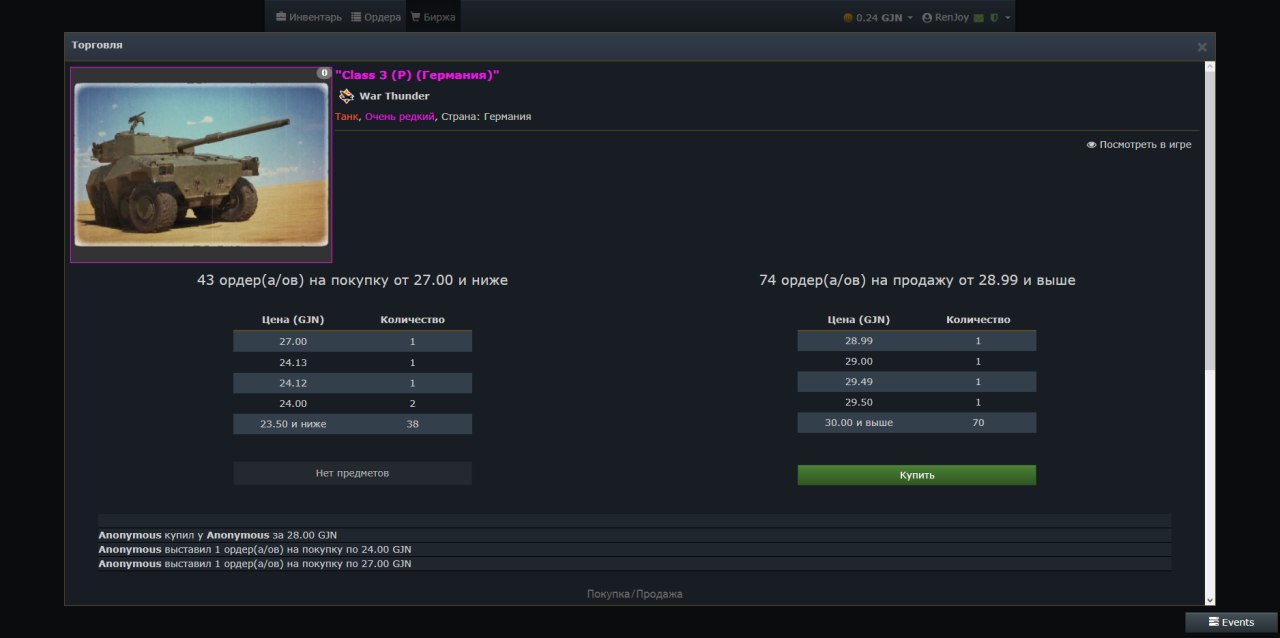Image resolution: width=1280 pixels, height=638 pixels.
Task: Click quantity 70 in sell orders
Action: tap(978, 424)
